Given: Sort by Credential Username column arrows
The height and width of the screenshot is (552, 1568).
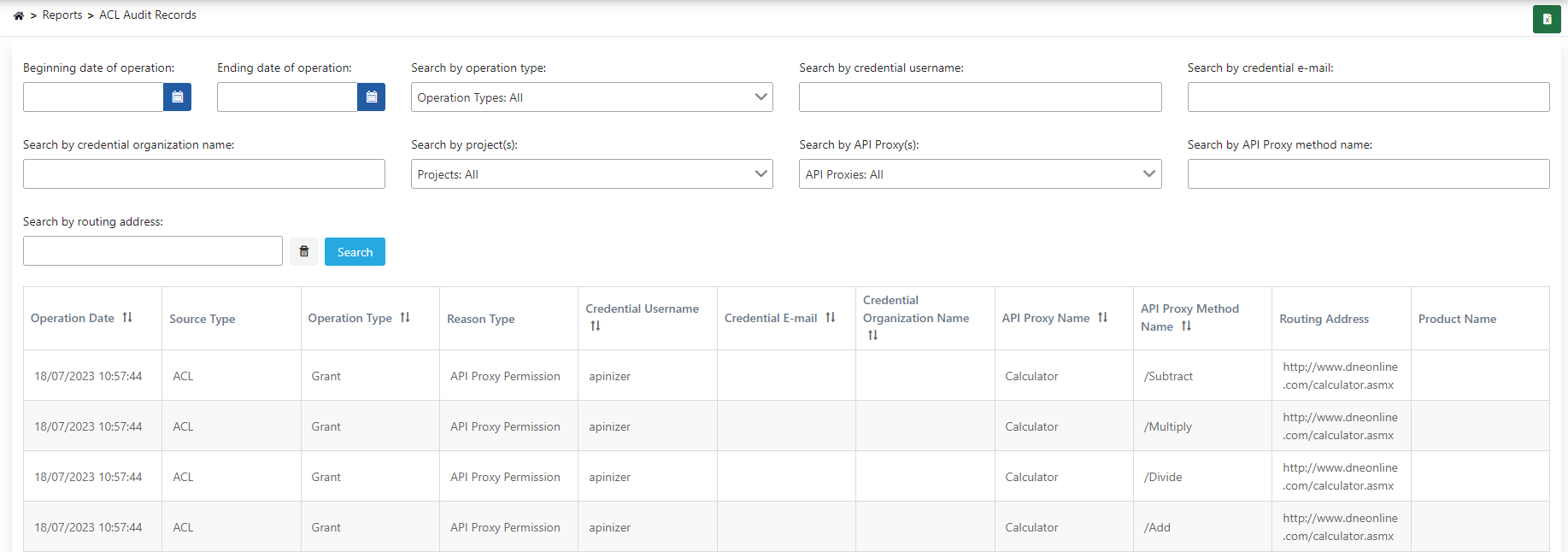Looking at the screenshot, I should pyautogui.click(x=596, y=326).
